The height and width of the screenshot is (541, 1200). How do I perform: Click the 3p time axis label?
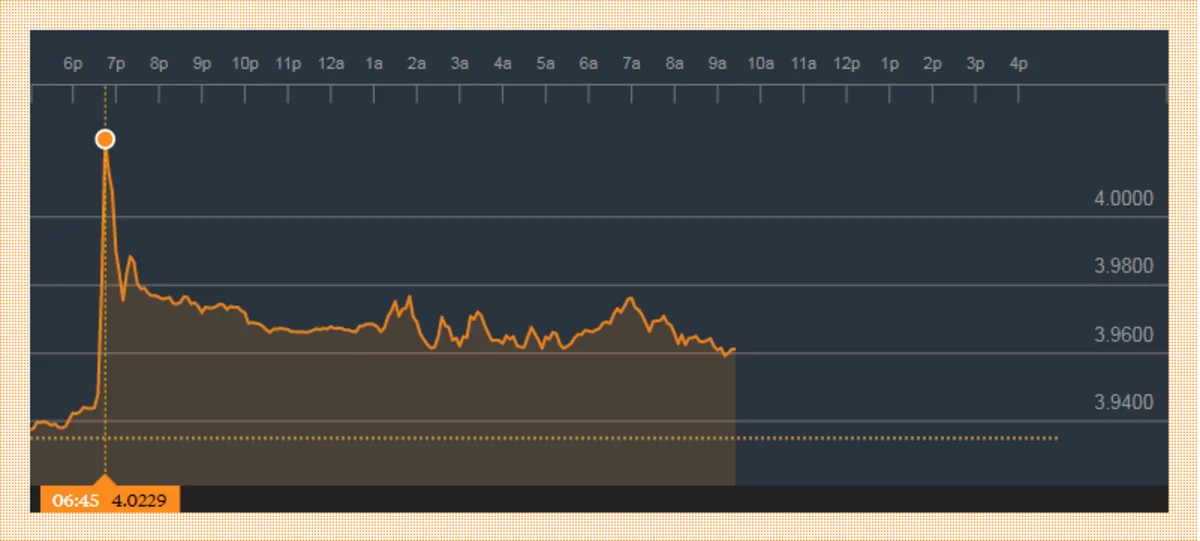coord(976,63)
